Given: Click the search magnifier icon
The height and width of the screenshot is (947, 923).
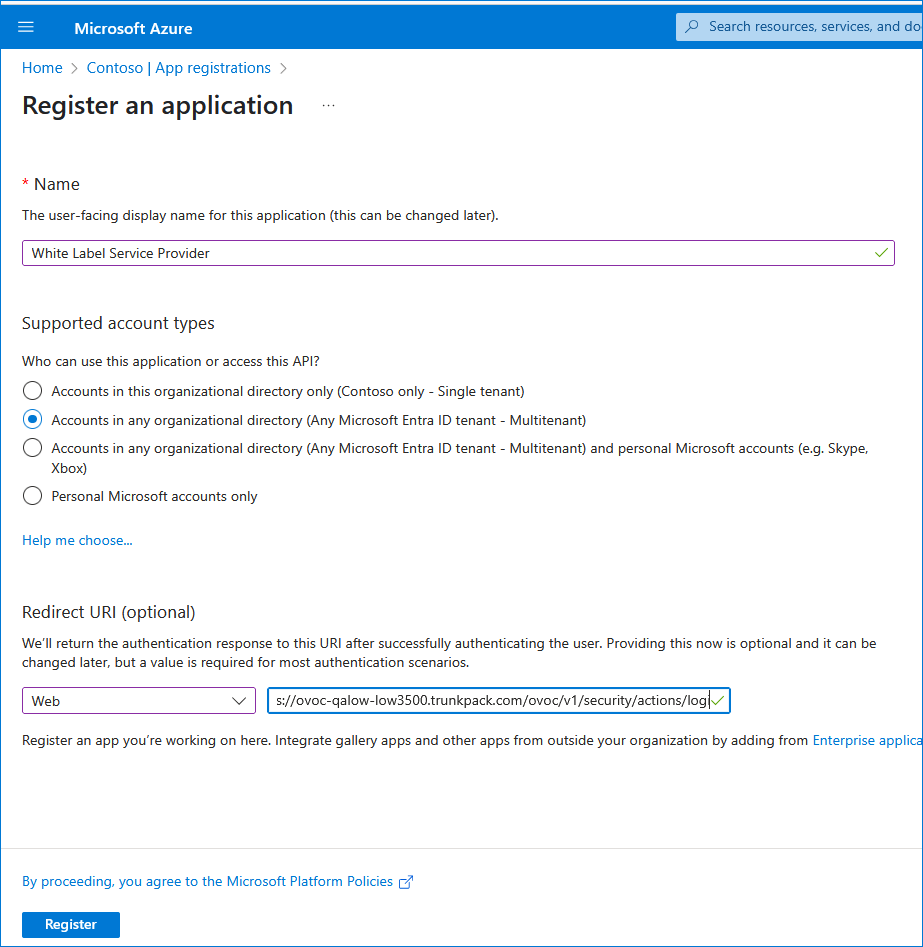Looking at the screenshot, I should [693, 27].
